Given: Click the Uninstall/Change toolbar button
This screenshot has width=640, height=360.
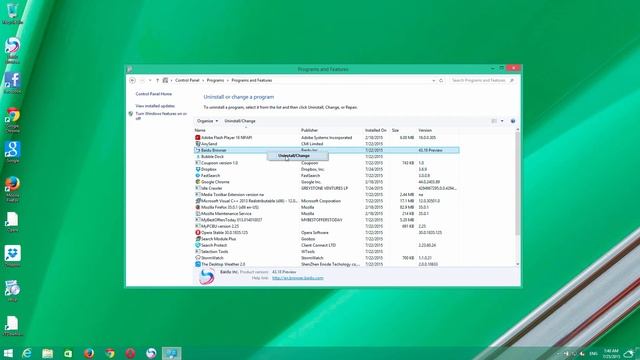Looking at the screenshot, I should point(240,121).
